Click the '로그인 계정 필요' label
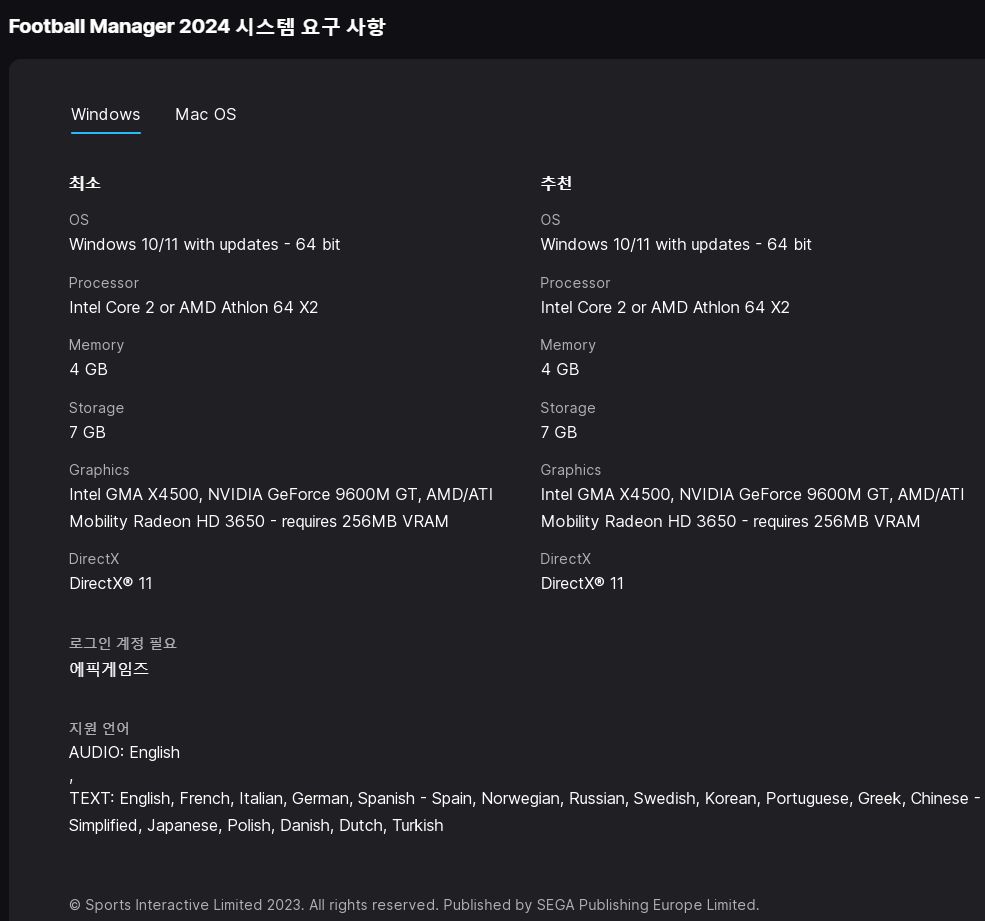This screenshot has width=985, height=921. (122, 643)
